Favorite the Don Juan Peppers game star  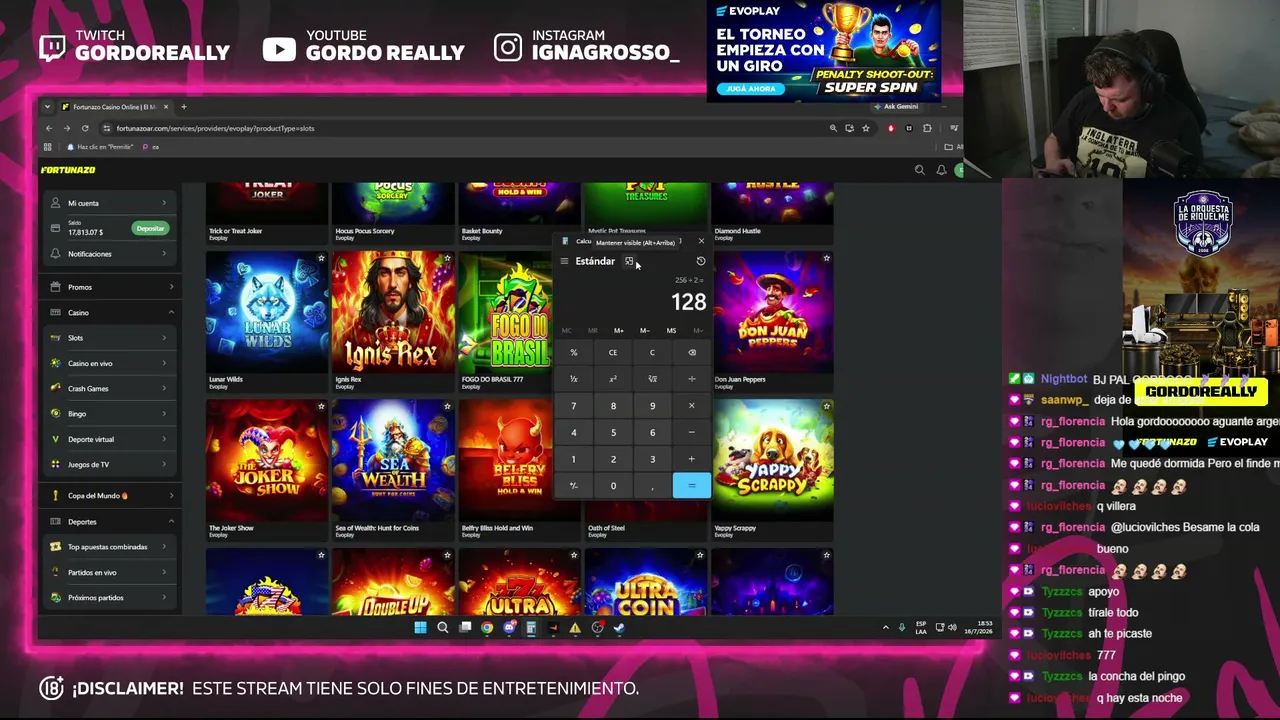826,258
